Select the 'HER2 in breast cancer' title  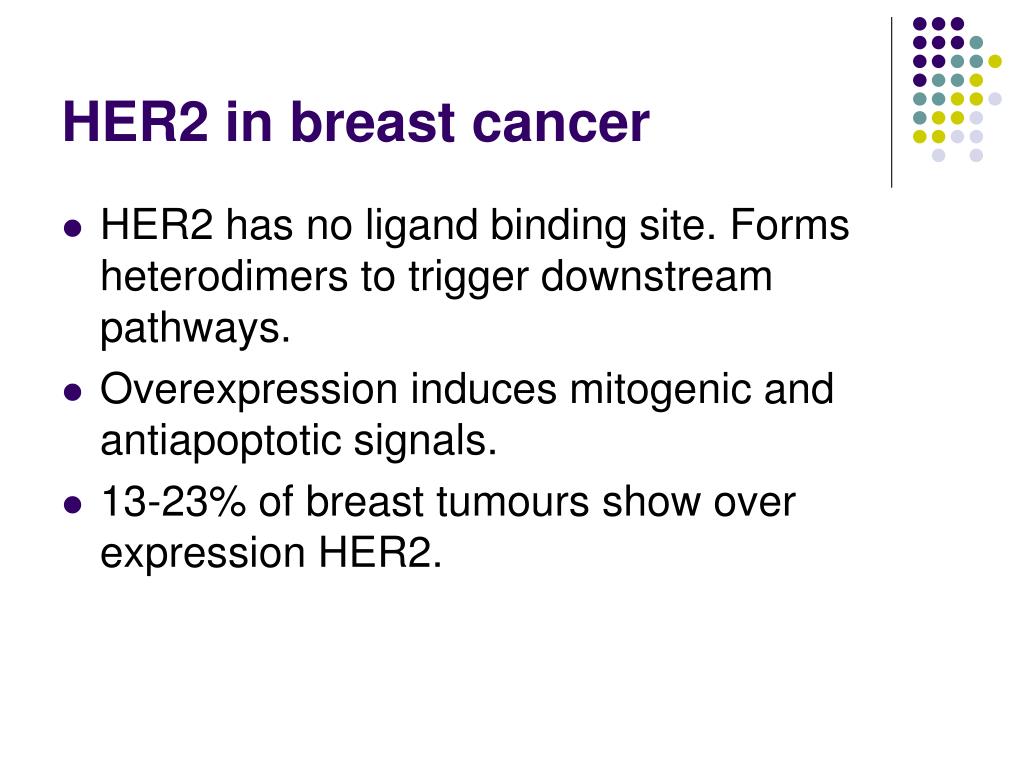coord(356,122)
